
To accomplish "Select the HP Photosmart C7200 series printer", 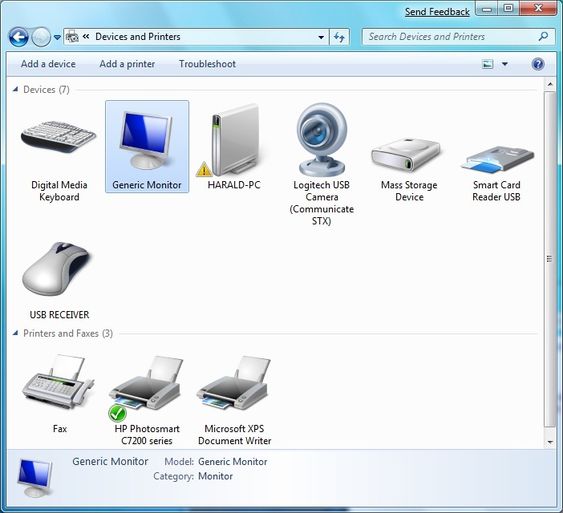I will [146, 398].
